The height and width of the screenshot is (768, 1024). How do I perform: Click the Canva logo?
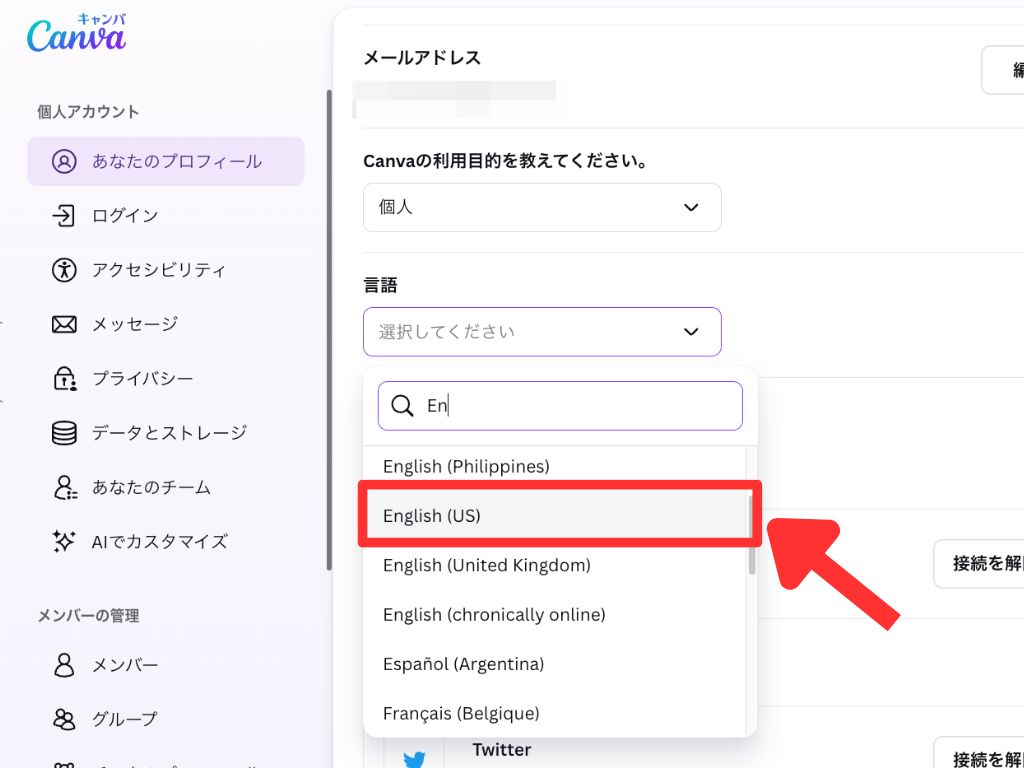[76, 35]
